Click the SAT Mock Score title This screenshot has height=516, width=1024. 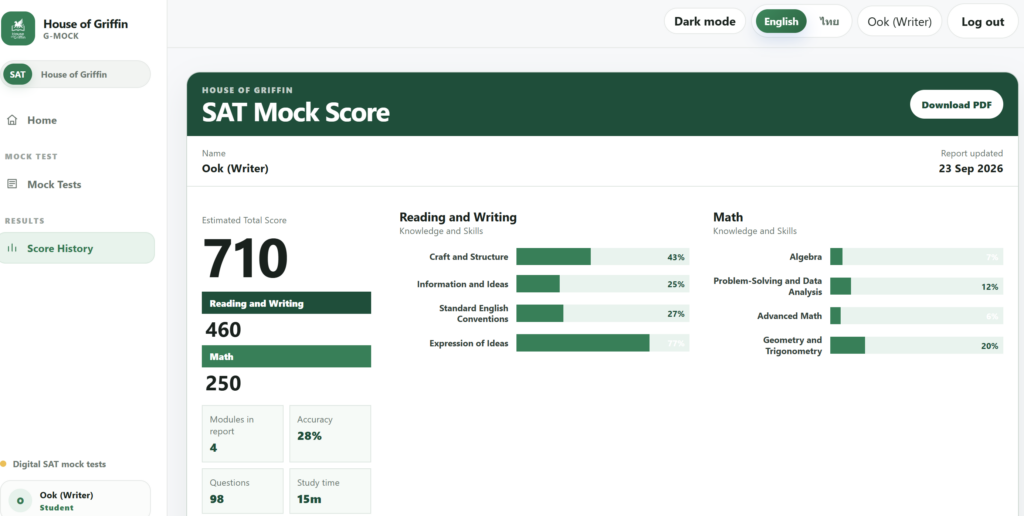click(x=296, y=112)
